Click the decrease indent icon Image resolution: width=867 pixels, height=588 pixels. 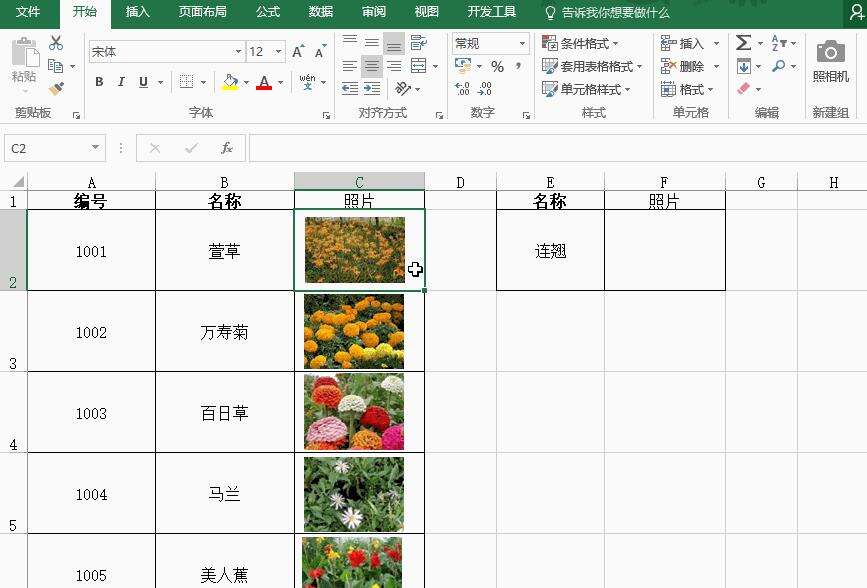[x=349, y=89]
